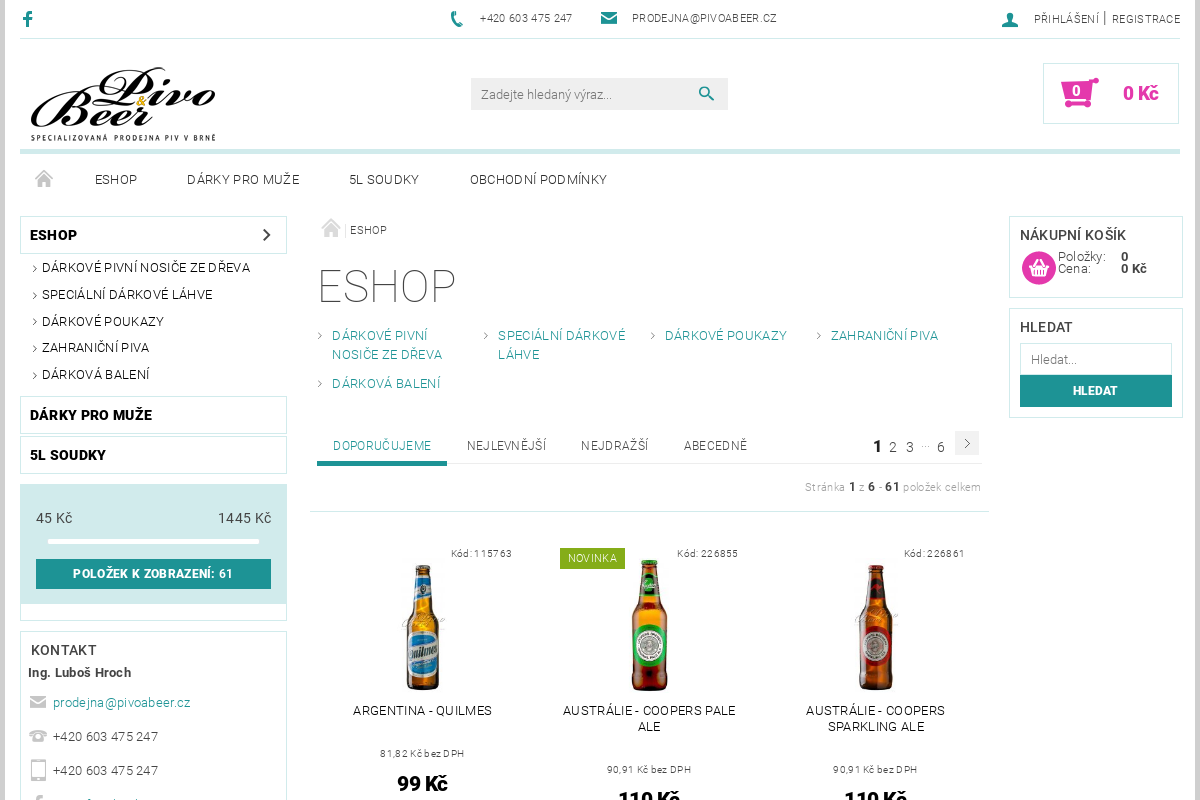Click the 0 Kč cart total in header
The height and width of the screenshot is (800, 1200).
click(1140, 94)
